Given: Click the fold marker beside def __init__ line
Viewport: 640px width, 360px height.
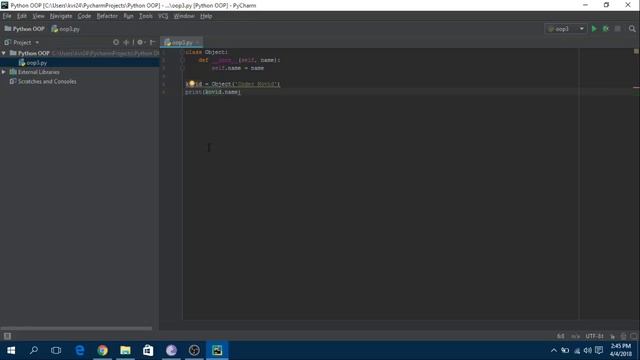Looking at the screenshot, I should (x=182, y=60).
